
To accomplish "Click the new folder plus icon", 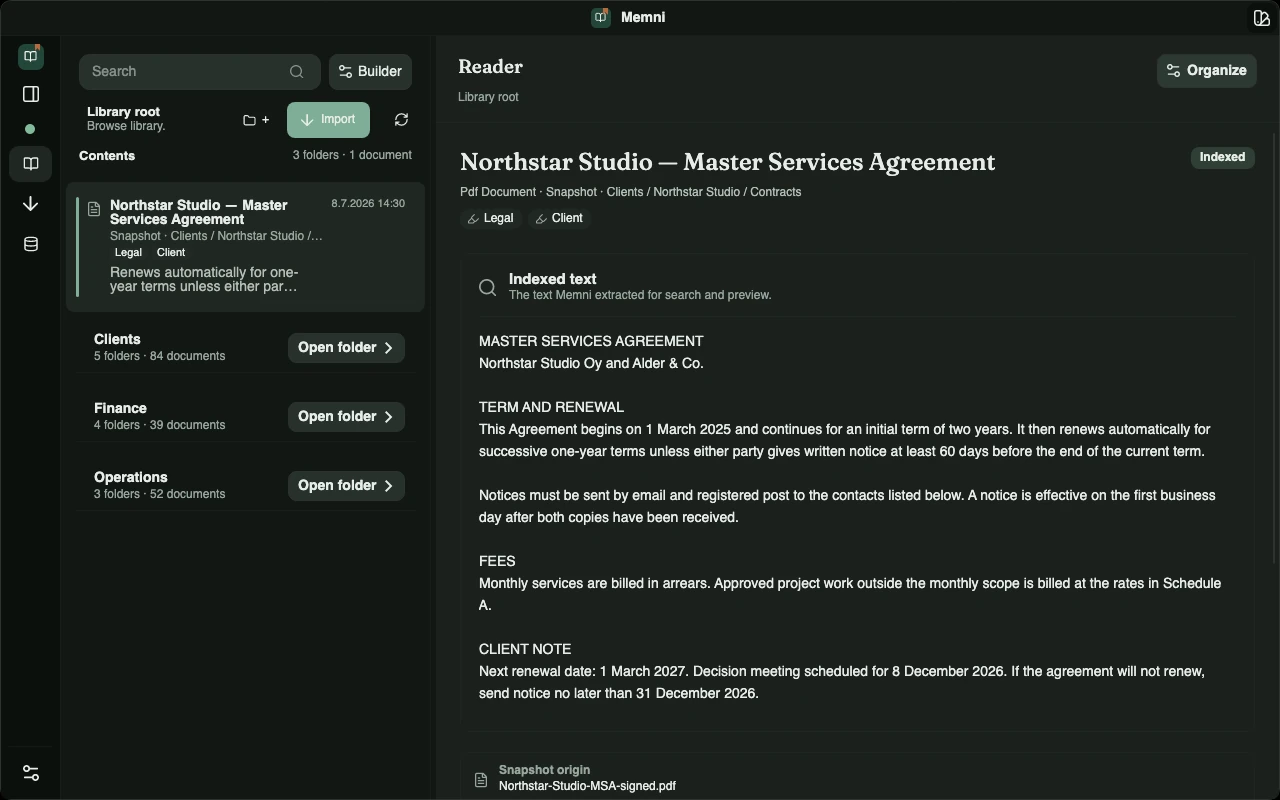I will pyautogui.click(x=256, y=120).
